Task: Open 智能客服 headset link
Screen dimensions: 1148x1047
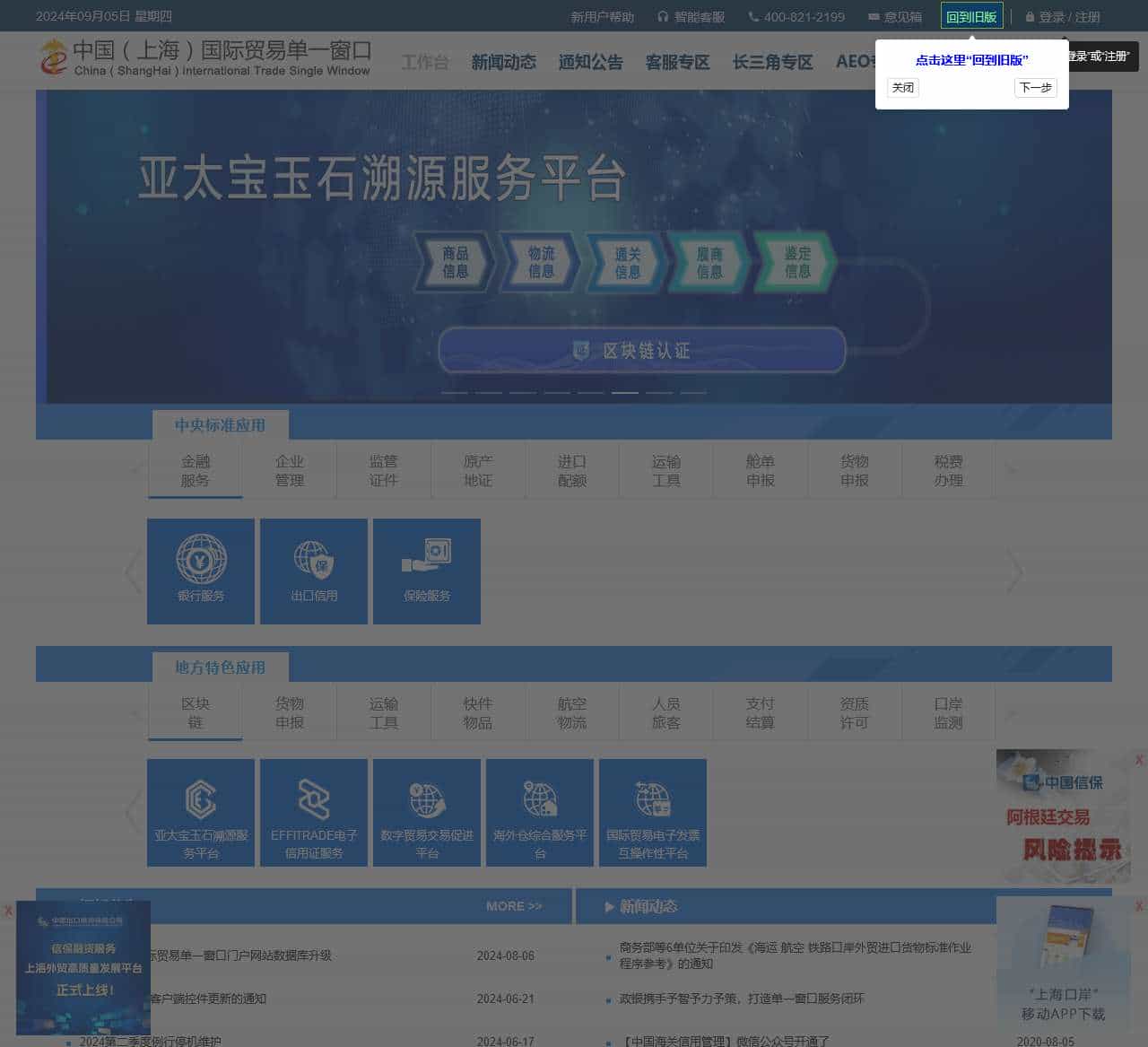Action: [691, 17]
